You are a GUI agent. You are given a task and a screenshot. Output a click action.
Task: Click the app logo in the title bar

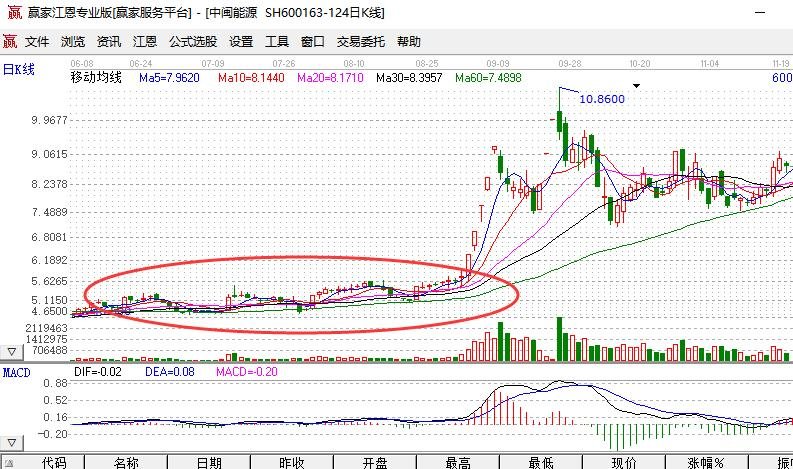click(10, 13)
